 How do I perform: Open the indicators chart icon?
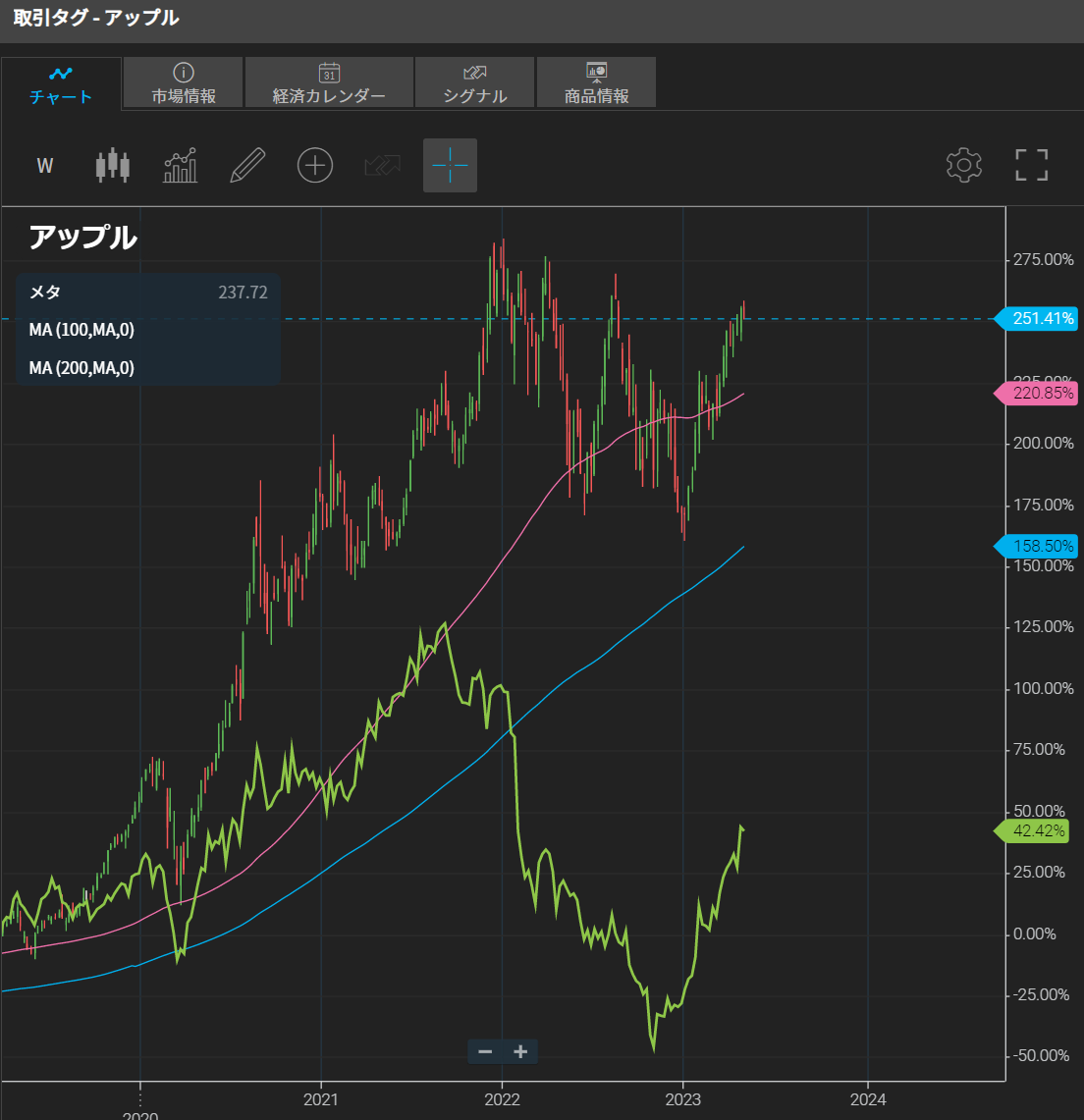tap(180, 166)
